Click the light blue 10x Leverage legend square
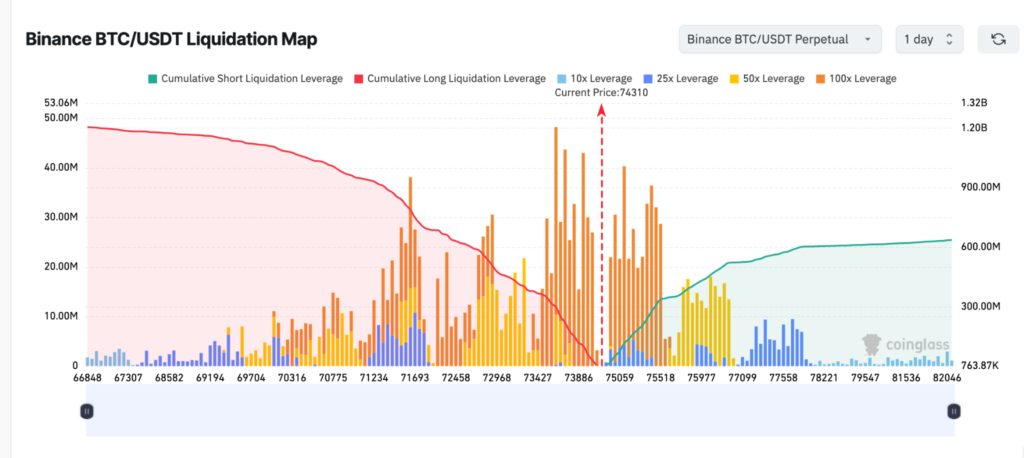The height and width of the screenshot is (458, 1024). 563,78
